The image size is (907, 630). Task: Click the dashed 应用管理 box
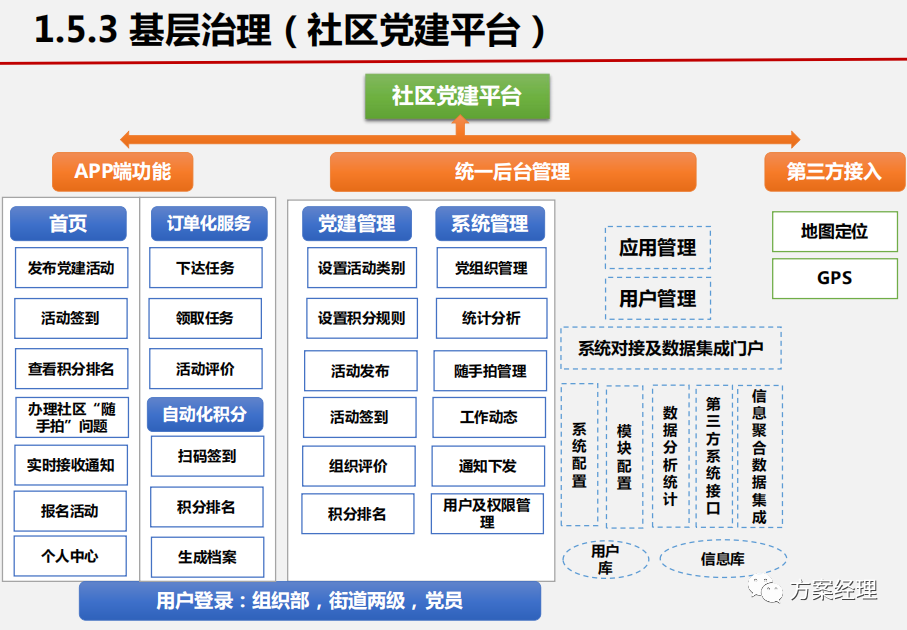pos(657,249)
